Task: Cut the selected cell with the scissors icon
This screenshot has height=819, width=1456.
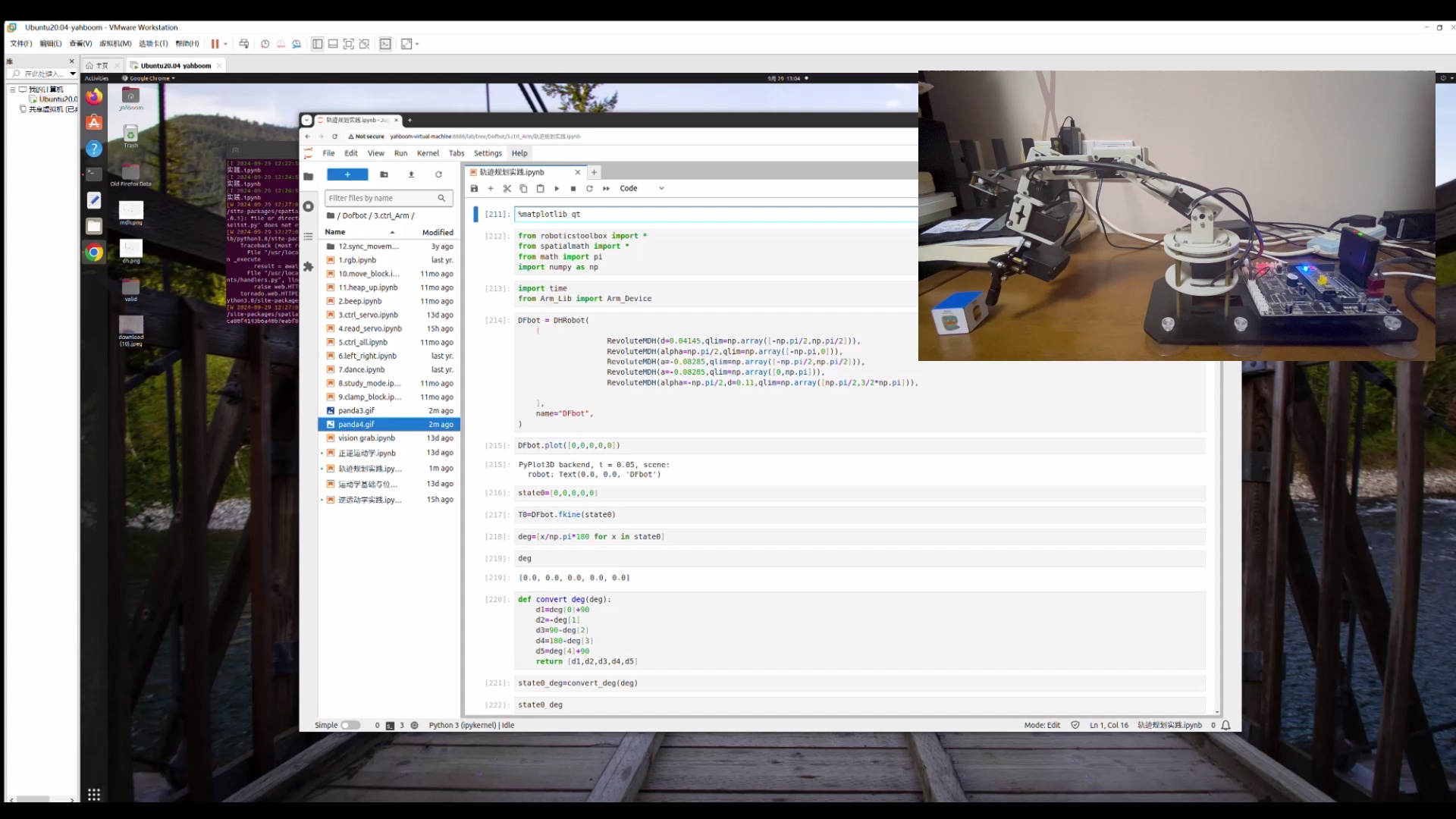Action: click(x=507, y=189)
